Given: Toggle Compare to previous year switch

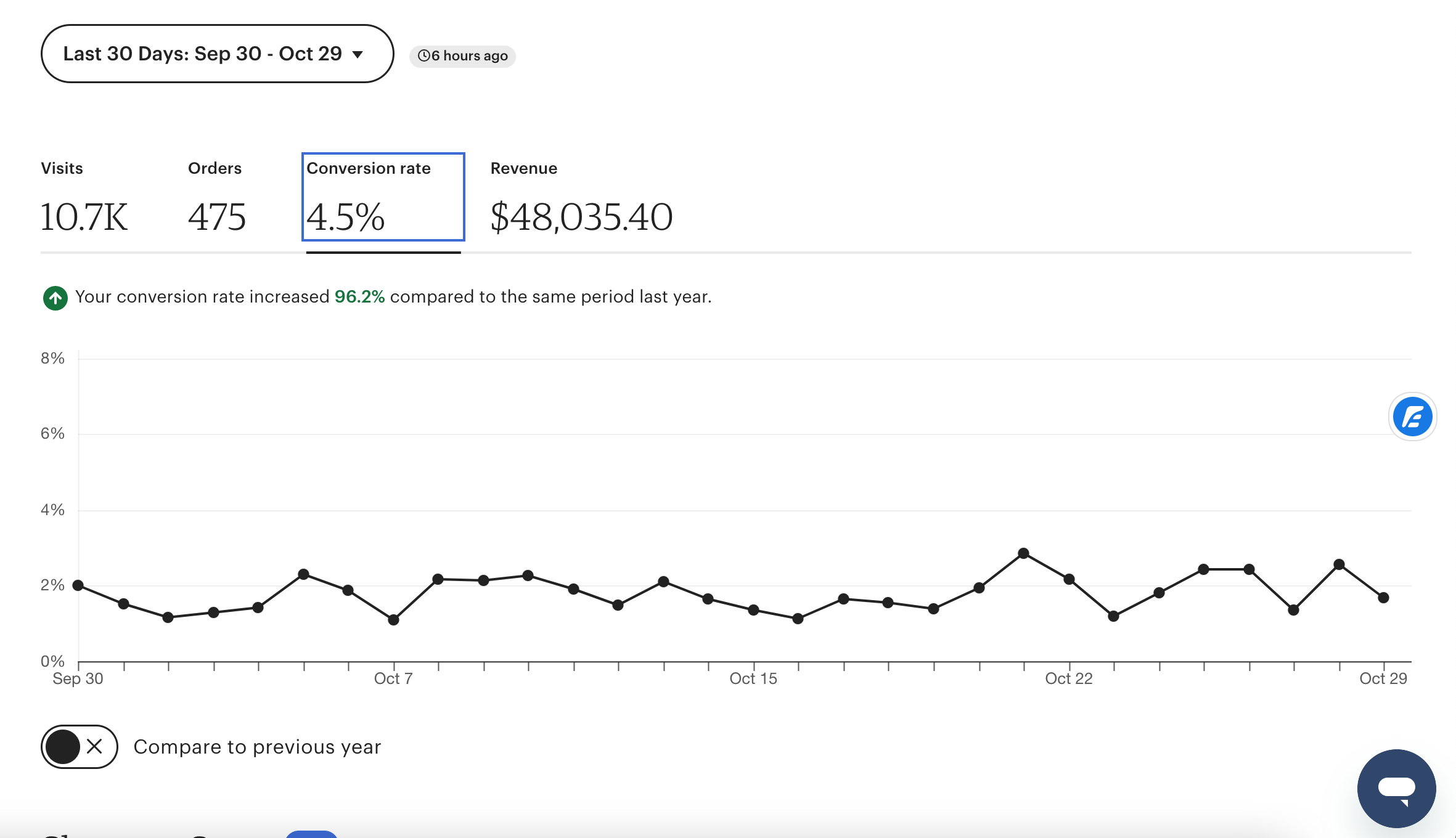Looking at the screenshot, I should [79, 747].
